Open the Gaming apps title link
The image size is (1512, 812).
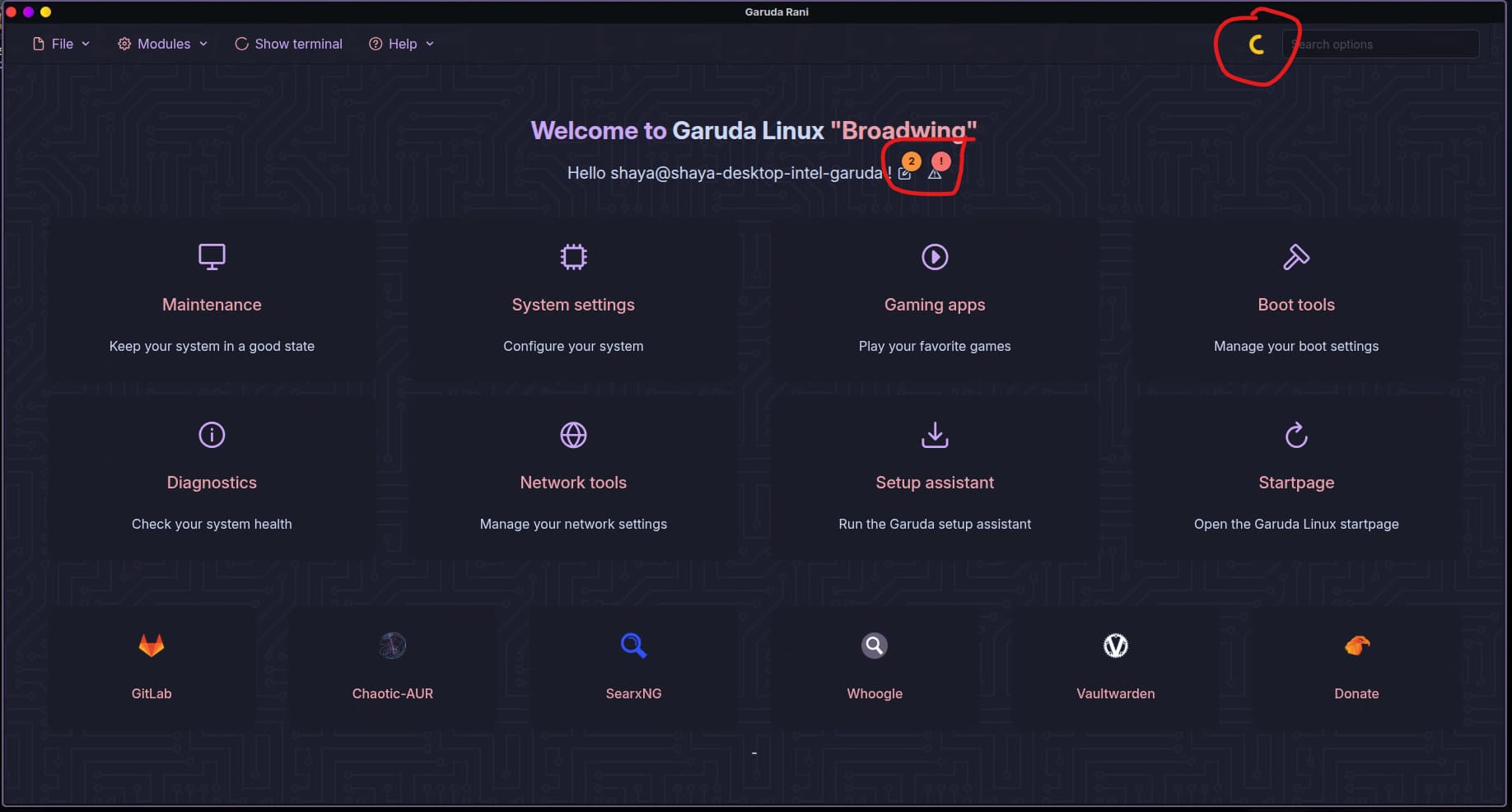coord(935,305)
